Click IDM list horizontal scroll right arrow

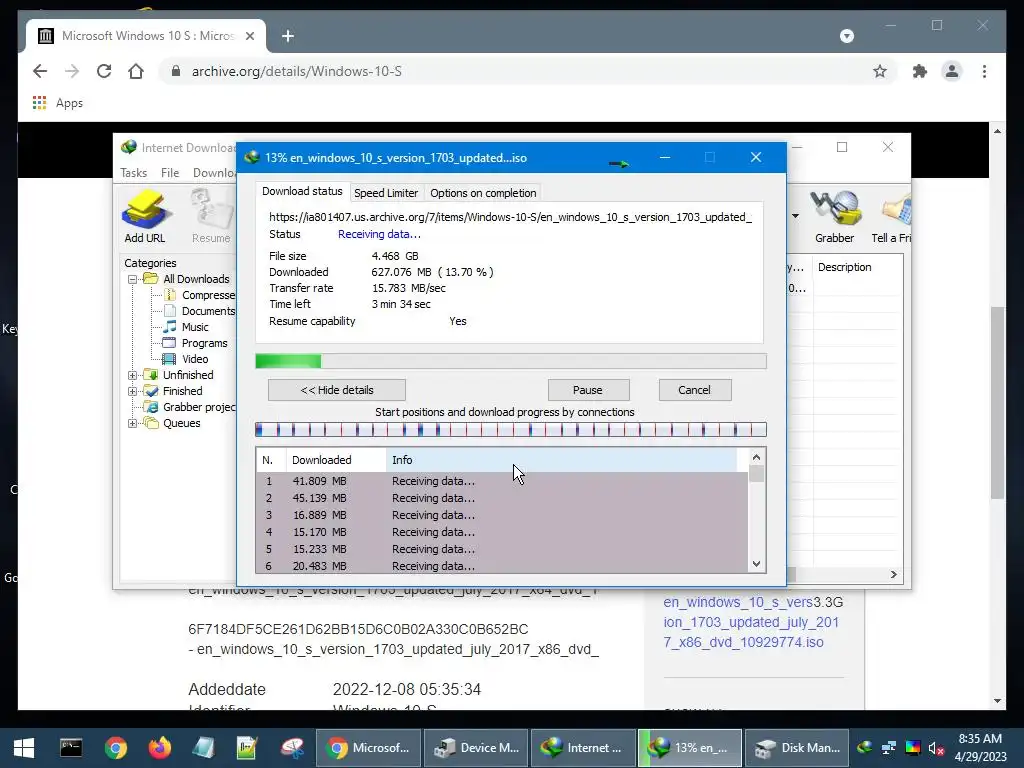click(x=893, y=575)
